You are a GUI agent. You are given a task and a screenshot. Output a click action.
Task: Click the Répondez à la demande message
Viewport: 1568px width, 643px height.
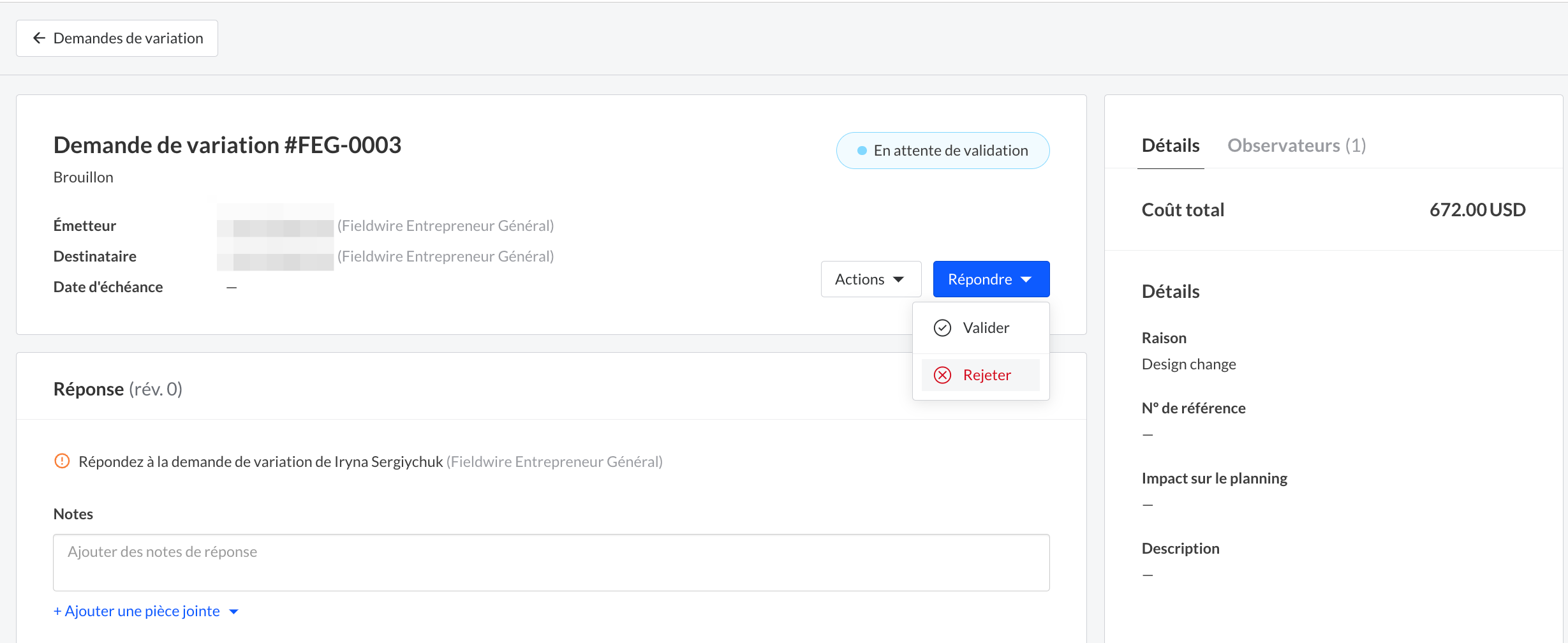[371, 462]
